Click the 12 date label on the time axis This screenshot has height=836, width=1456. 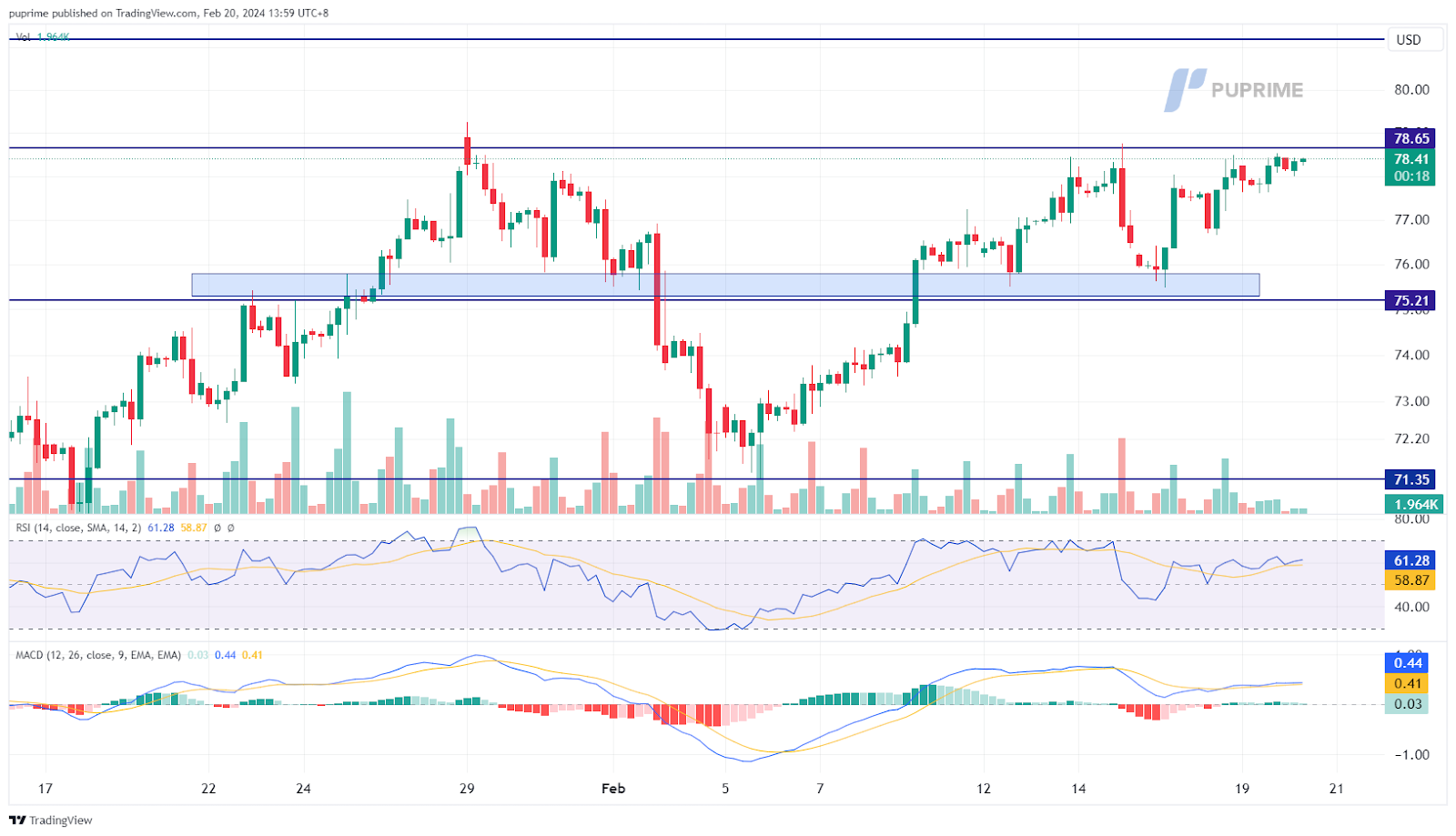(984, 789)
